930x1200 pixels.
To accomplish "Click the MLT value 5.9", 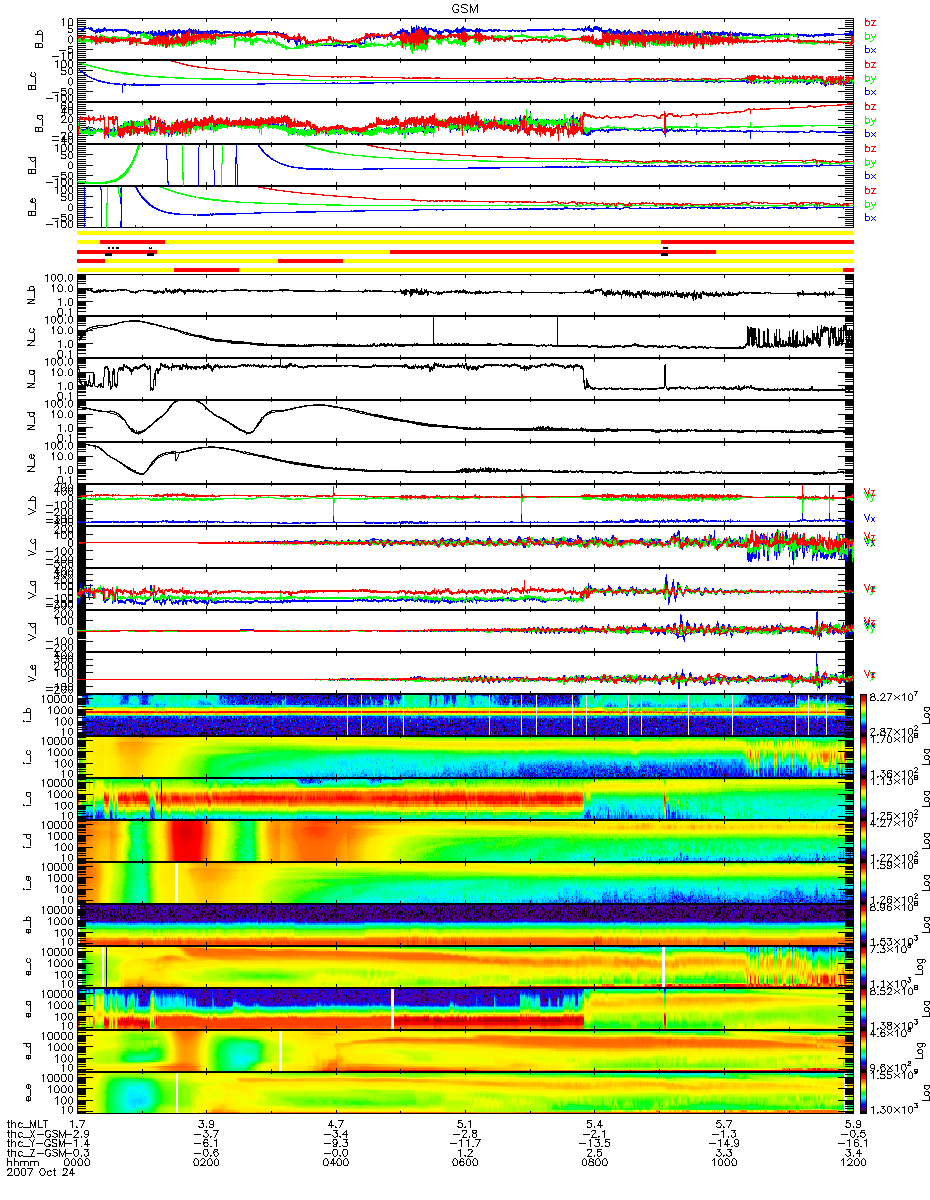I will [853, 1122].
